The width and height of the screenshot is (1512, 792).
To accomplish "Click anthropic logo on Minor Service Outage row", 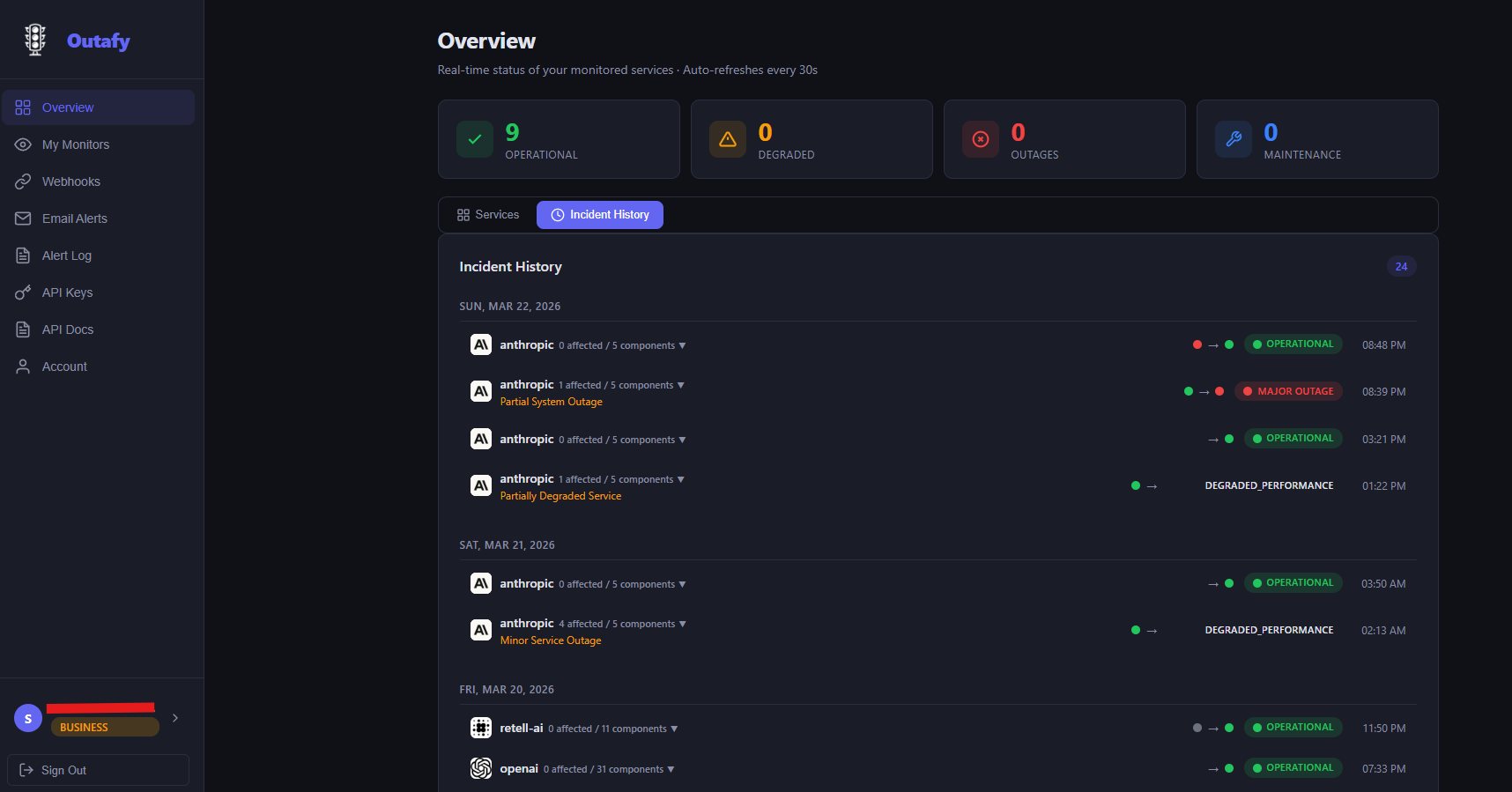I will point(481,630).
